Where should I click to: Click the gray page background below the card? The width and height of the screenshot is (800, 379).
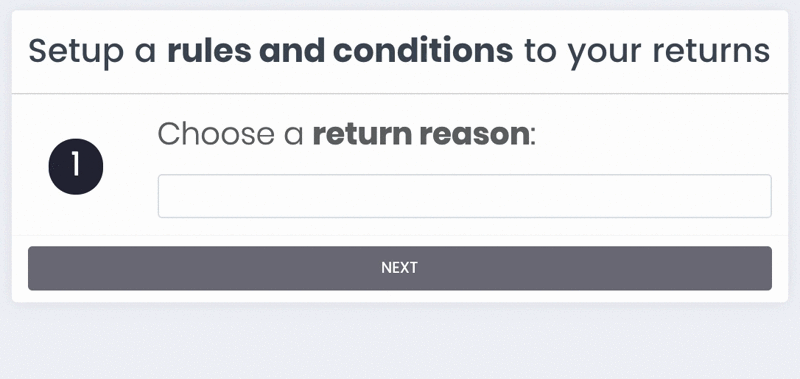pyautogui.click(x=399, y=342)
